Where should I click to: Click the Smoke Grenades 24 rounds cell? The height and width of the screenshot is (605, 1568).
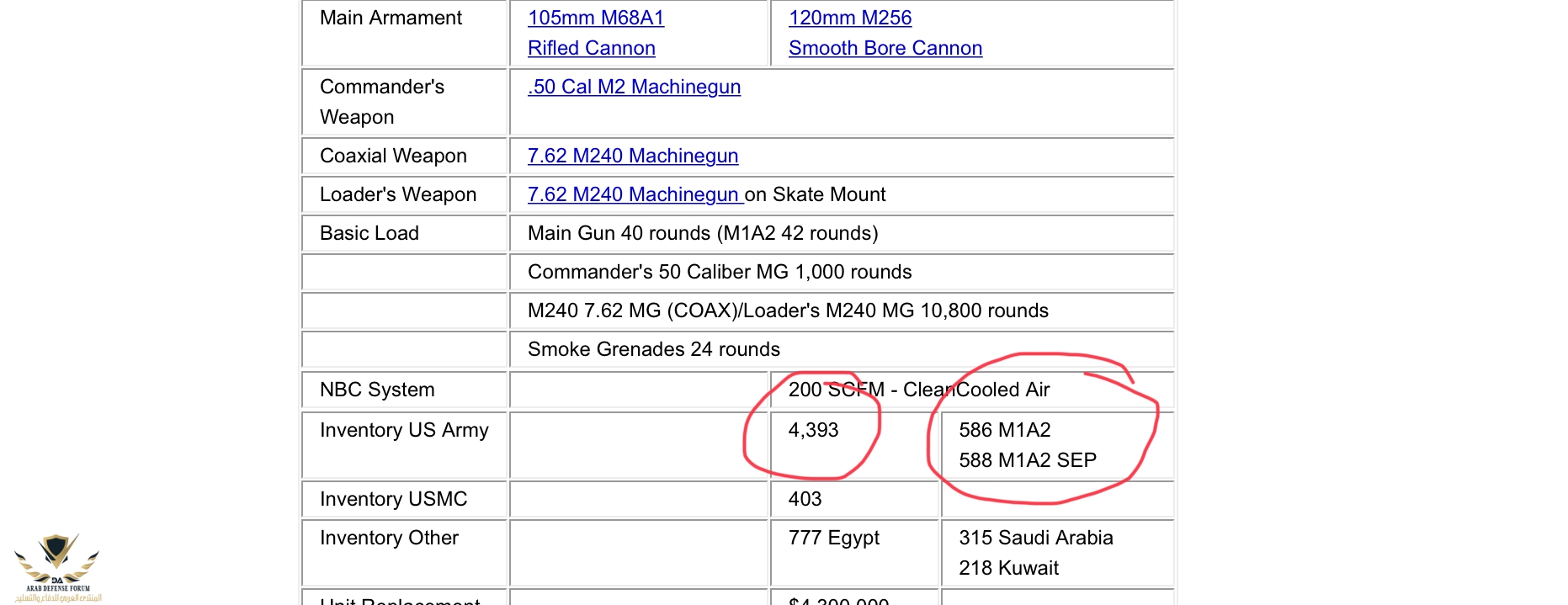point(653,349)
